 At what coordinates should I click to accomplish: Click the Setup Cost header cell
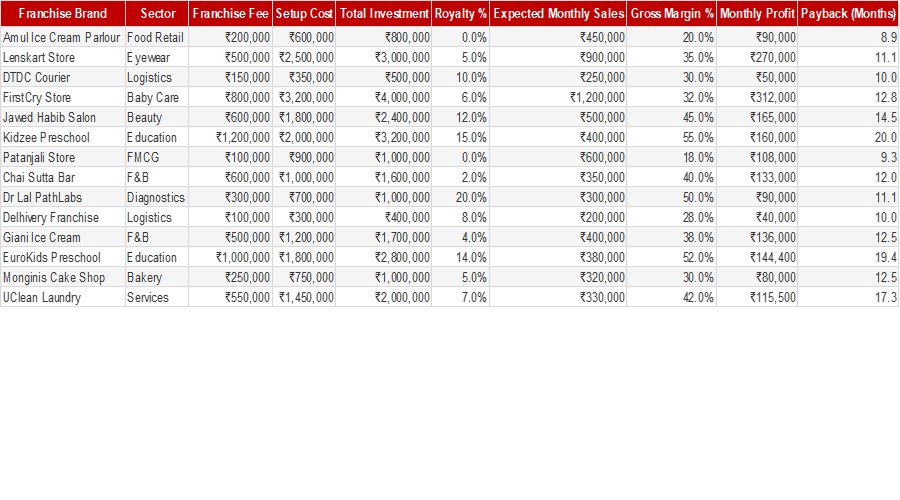(304, 13)
